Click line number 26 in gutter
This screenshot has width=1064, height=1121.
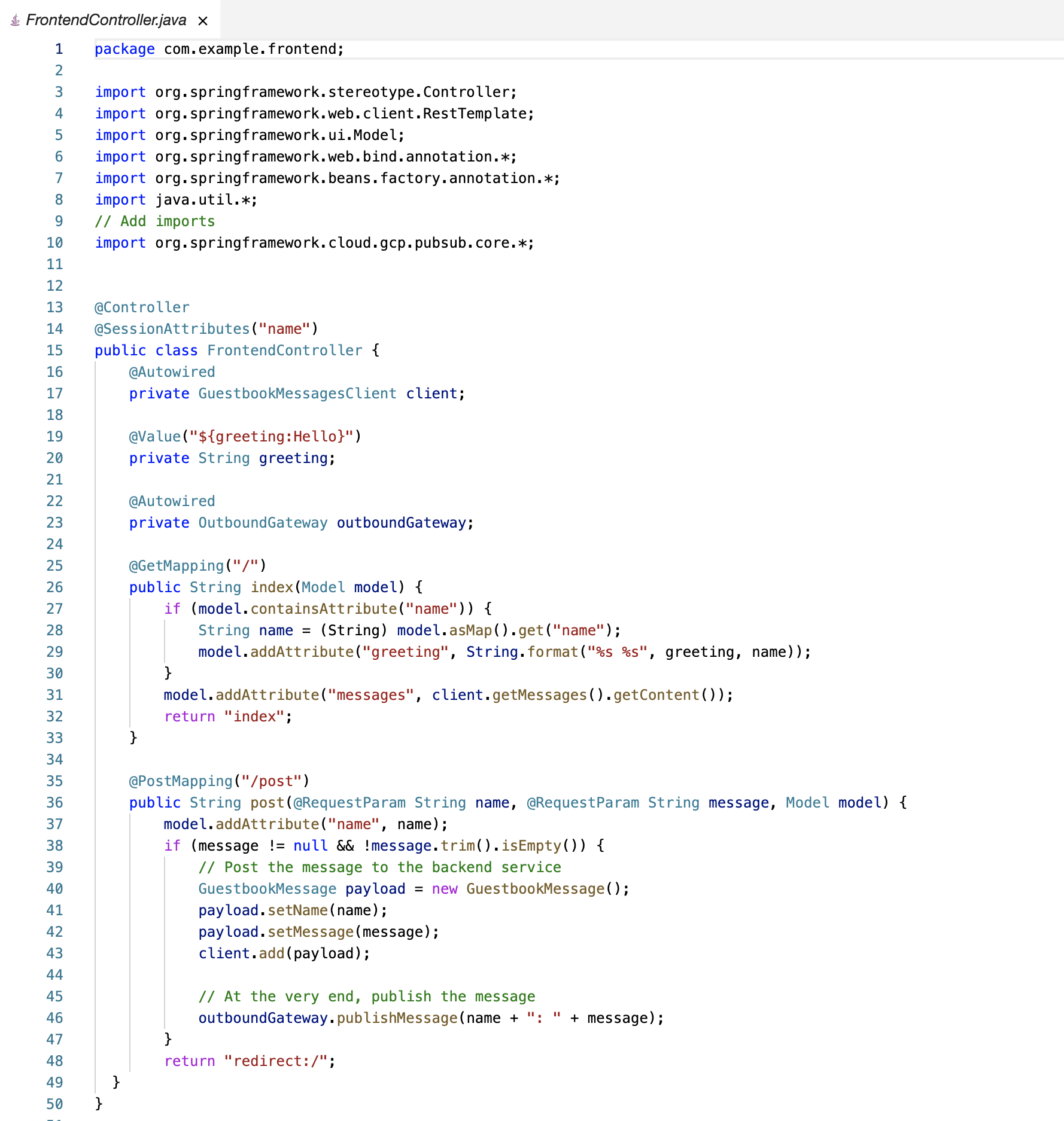click(x=54, y=587)
